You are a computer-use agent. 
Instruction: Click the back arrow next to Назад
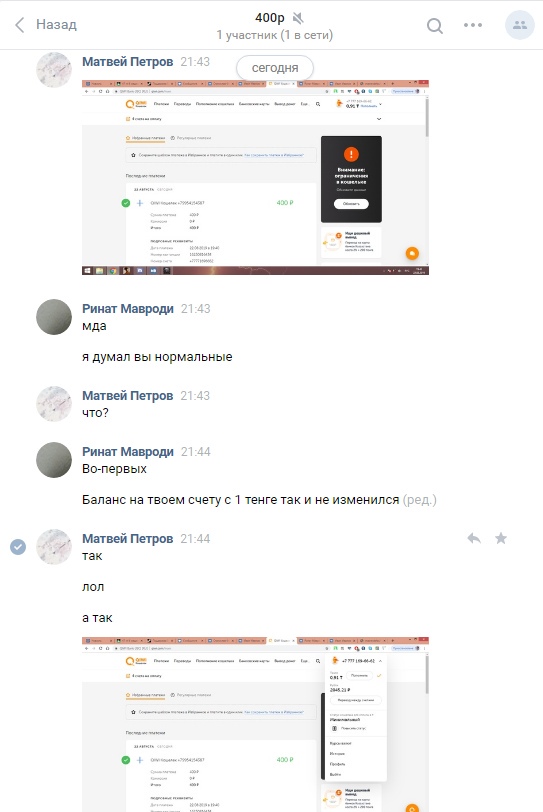(x=20, y=25)
